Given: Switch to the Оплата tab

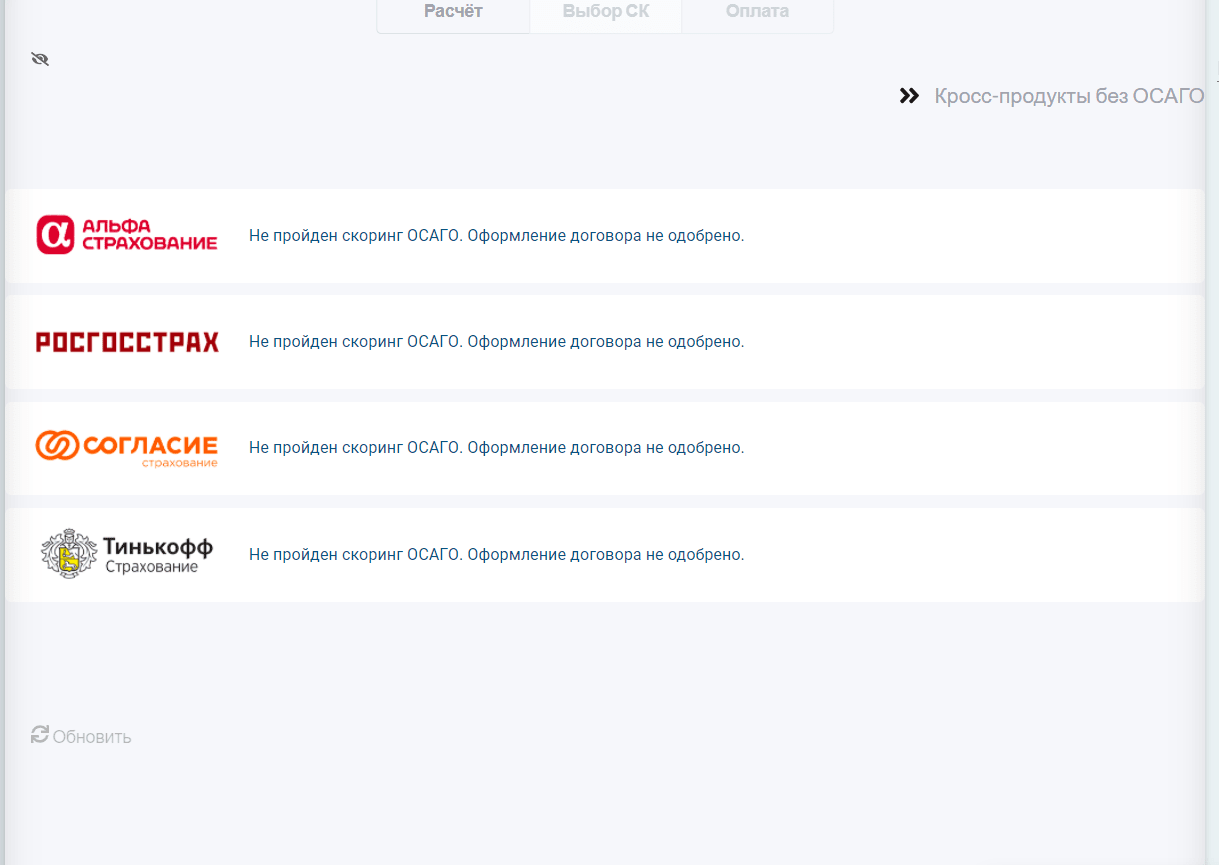Looking at the screenshot, I should tap(757, 12).
